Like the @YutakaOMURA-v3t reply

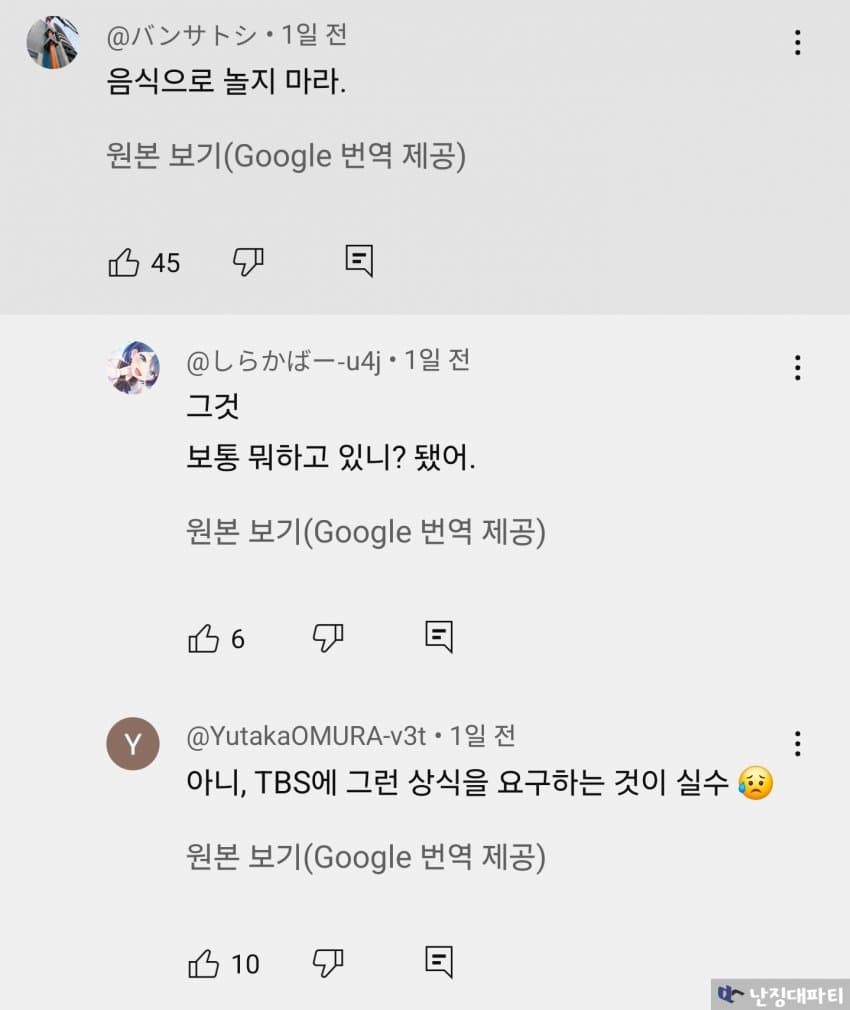tap(204, 963)
